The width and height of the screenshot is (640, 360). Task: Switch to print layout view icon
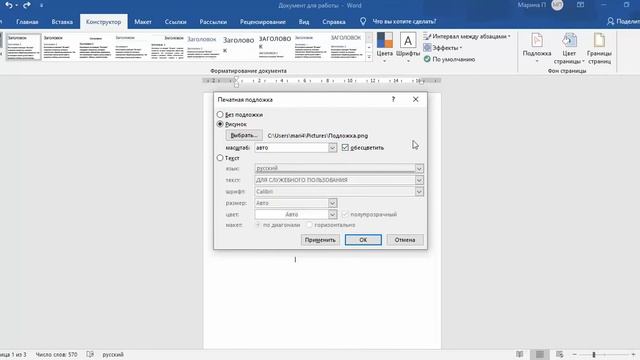point(540,354)
